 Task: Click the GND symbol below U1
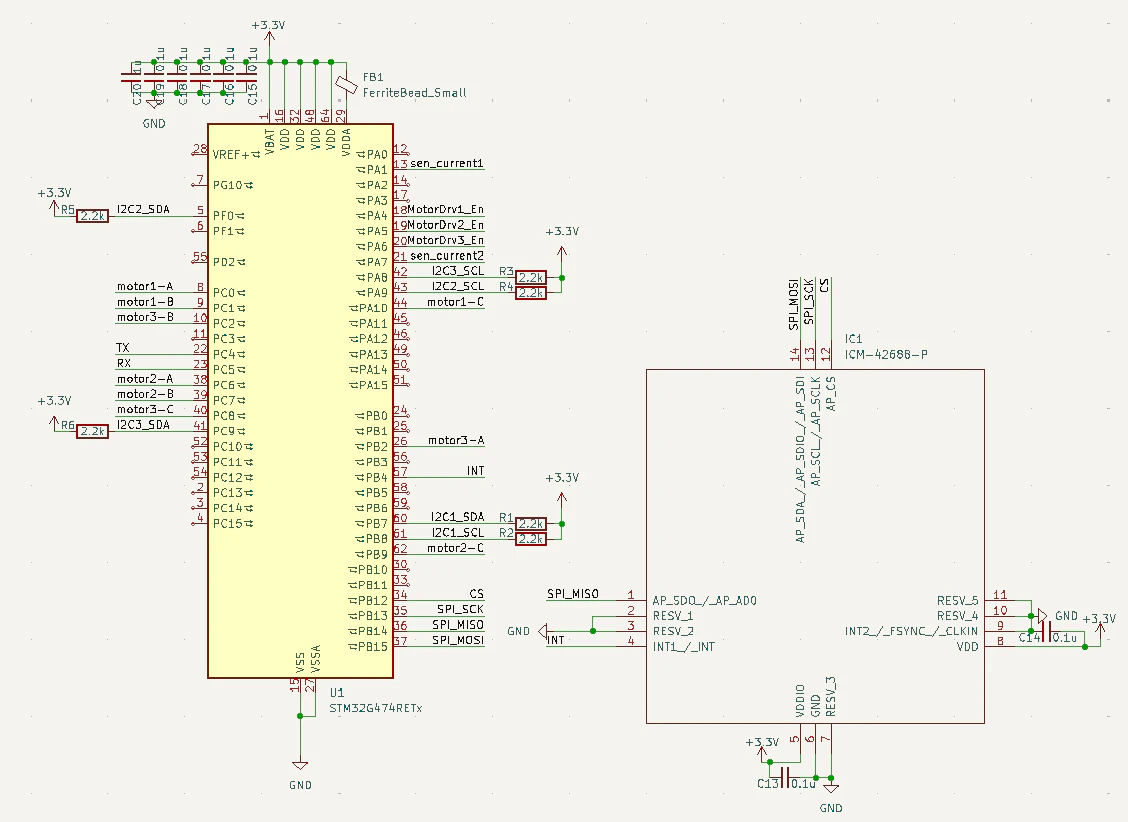[x=300, y=766]
